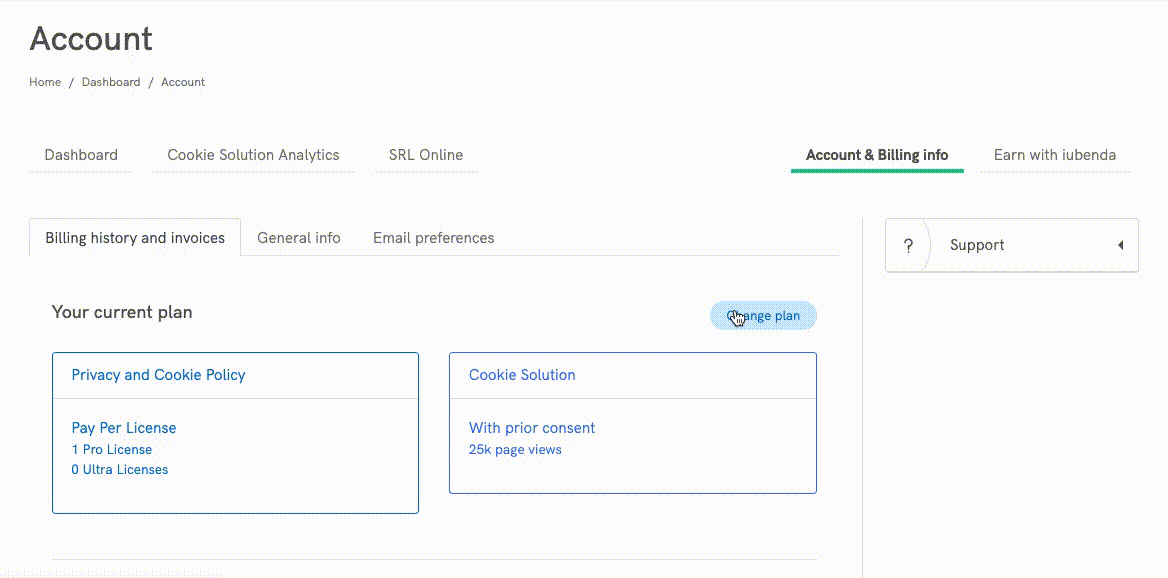Click the Cookie Solution card title

pos(522,375)
